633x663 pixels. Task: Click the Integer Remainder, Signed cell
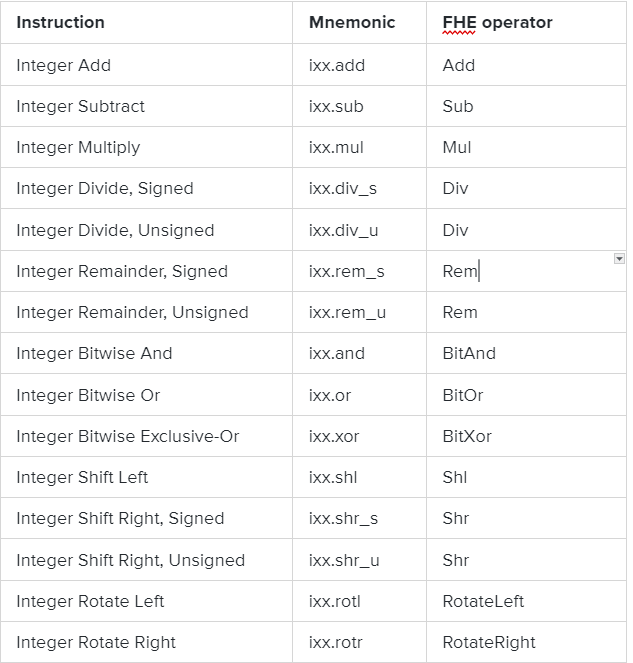pyautogui.click(x=121, y=271)
